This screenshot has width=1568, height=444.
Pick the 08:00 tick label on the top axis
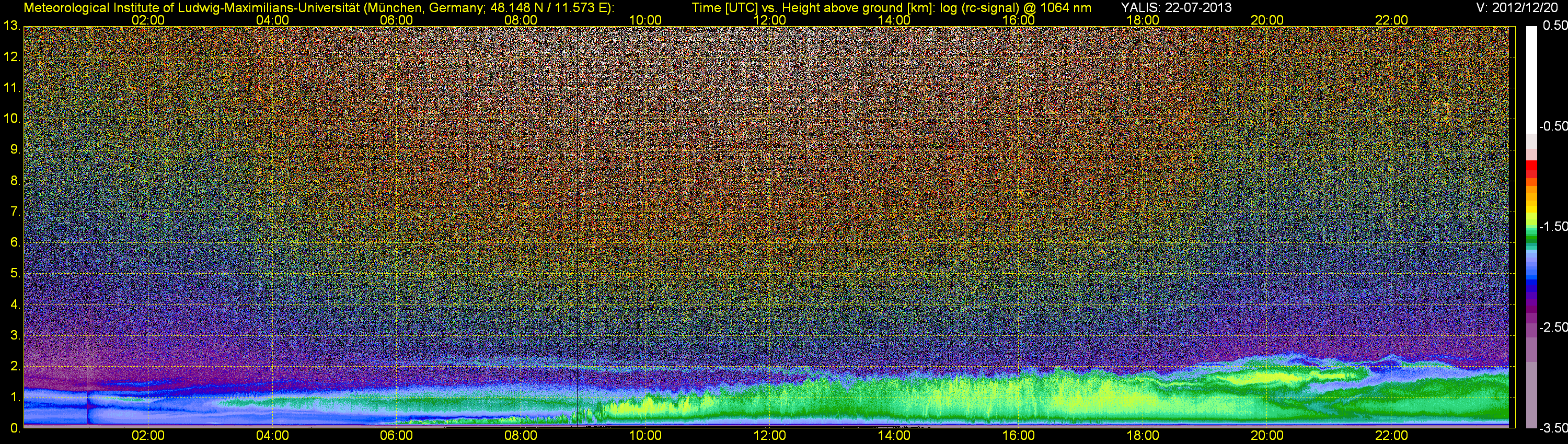pos(521,20)
